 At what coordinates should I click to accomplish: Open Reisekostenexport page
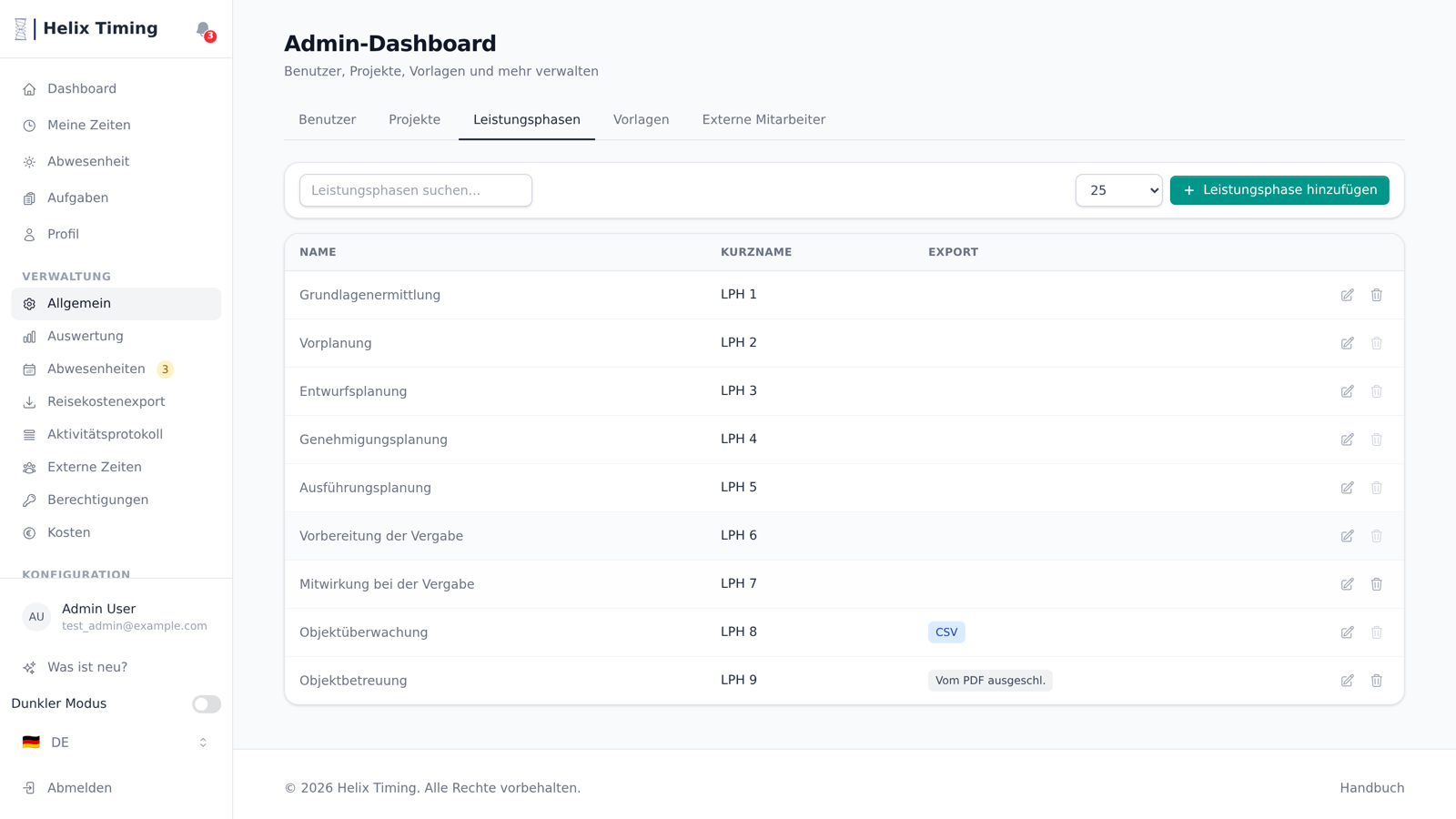tap(116, 402)
